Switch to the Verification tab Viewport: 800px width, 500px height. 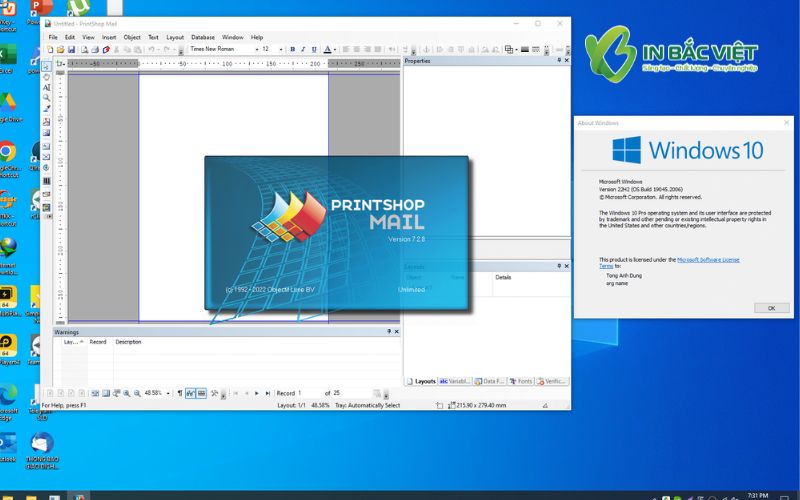click(552, 381)
